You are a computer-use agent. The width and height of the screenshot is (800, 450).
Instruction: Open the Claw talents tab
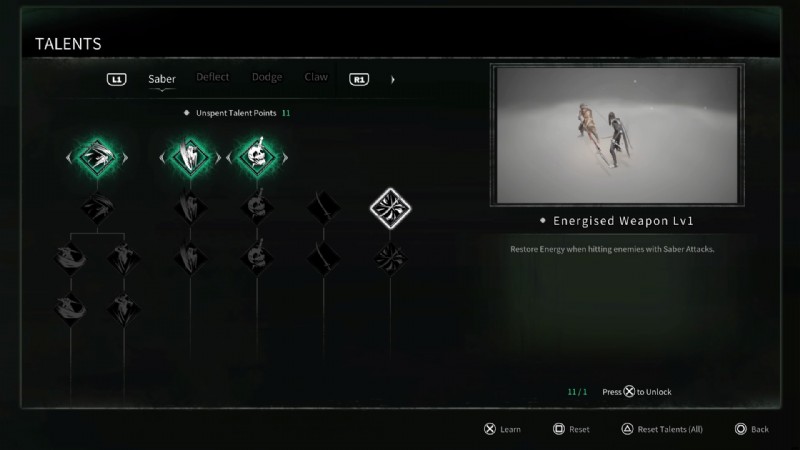point(316,77)
